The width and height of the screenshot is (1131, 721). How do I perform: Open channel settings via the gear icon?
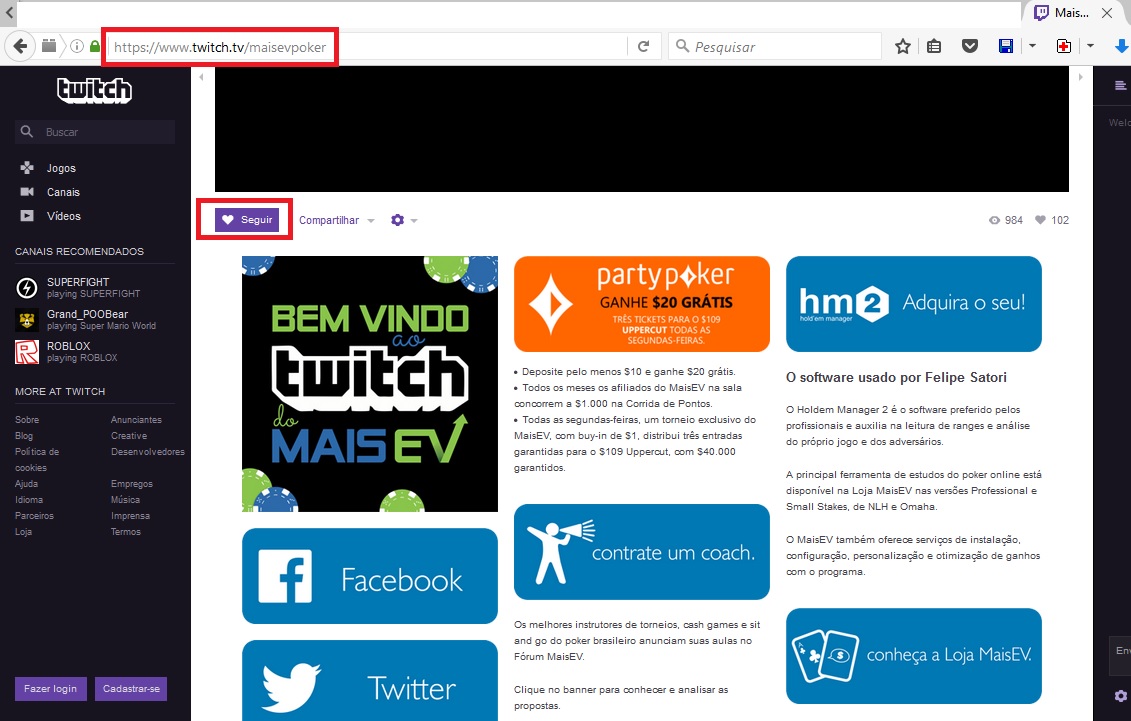click(x=397, y=220)
